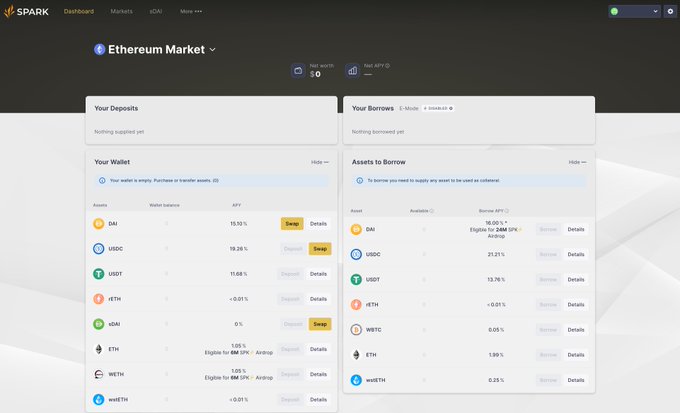Hide the Assets to Borrow panel
The height and width of the screenshot is (413, 680).
578,162
